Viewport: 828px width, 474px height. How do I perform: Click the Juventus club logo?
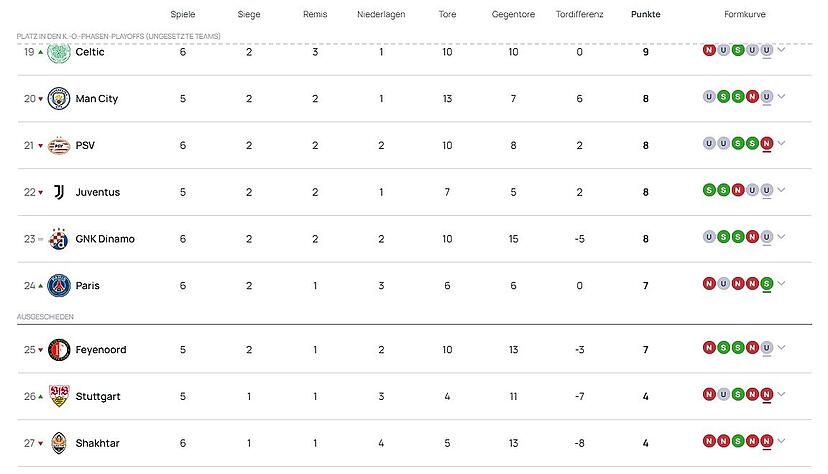click(x=59, y=192)
